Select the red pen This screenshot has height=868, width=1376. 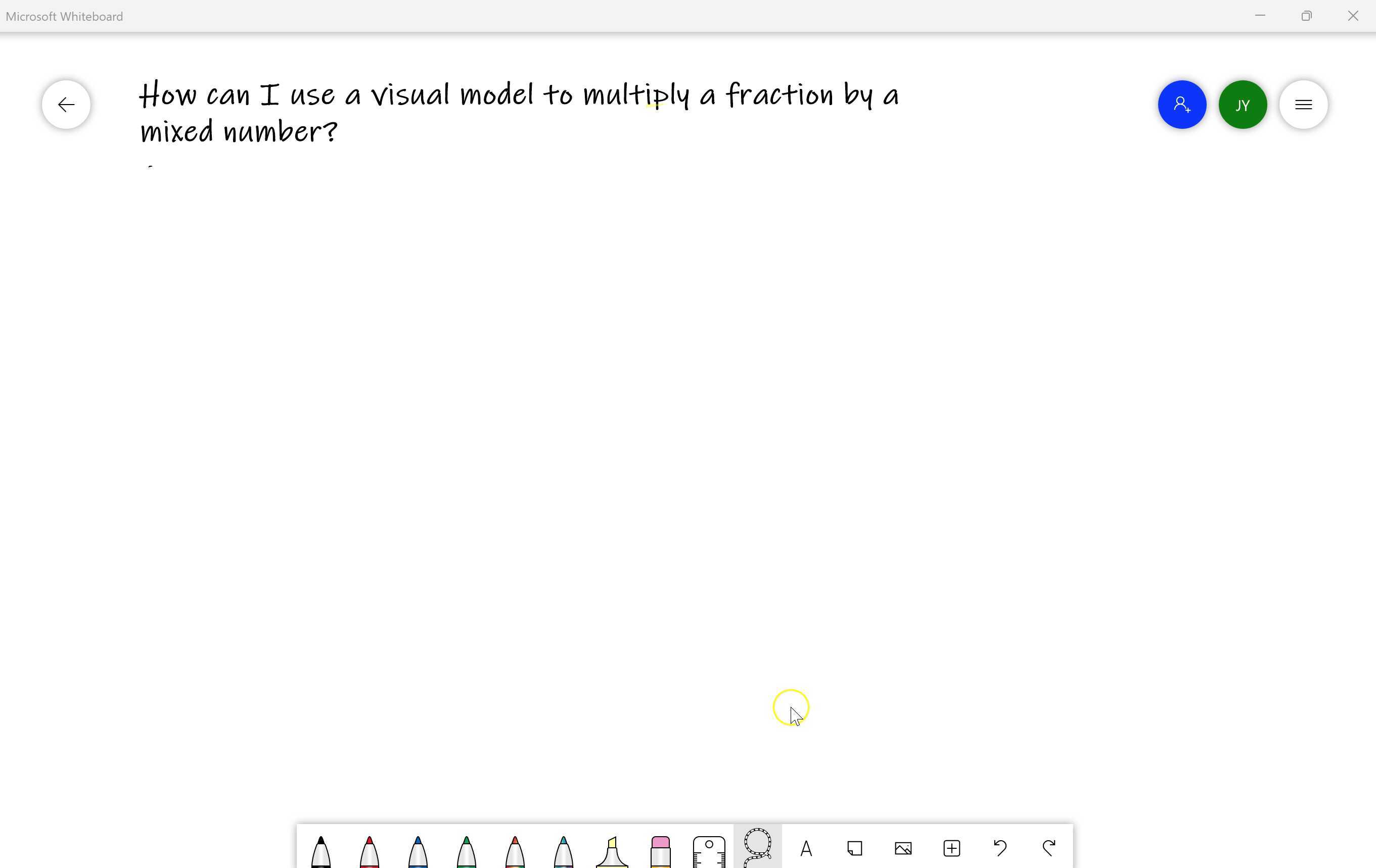[x=369, y=851]
